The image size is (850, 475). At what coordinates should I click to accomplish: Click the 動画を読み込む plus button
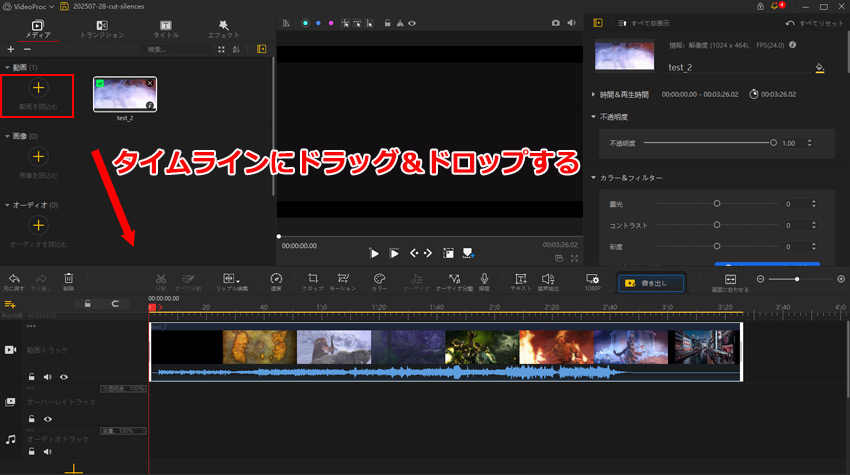click(x=38, y=88)
